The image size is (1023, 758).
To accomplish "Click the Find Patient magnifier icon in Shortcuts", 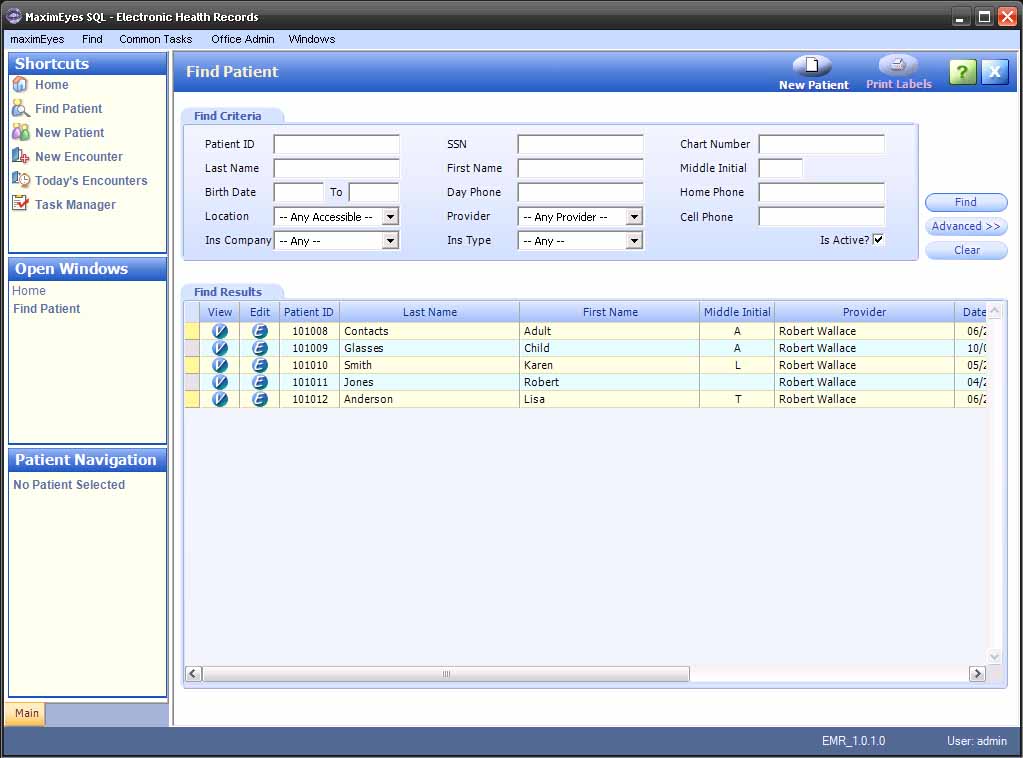I will point(20,108).
